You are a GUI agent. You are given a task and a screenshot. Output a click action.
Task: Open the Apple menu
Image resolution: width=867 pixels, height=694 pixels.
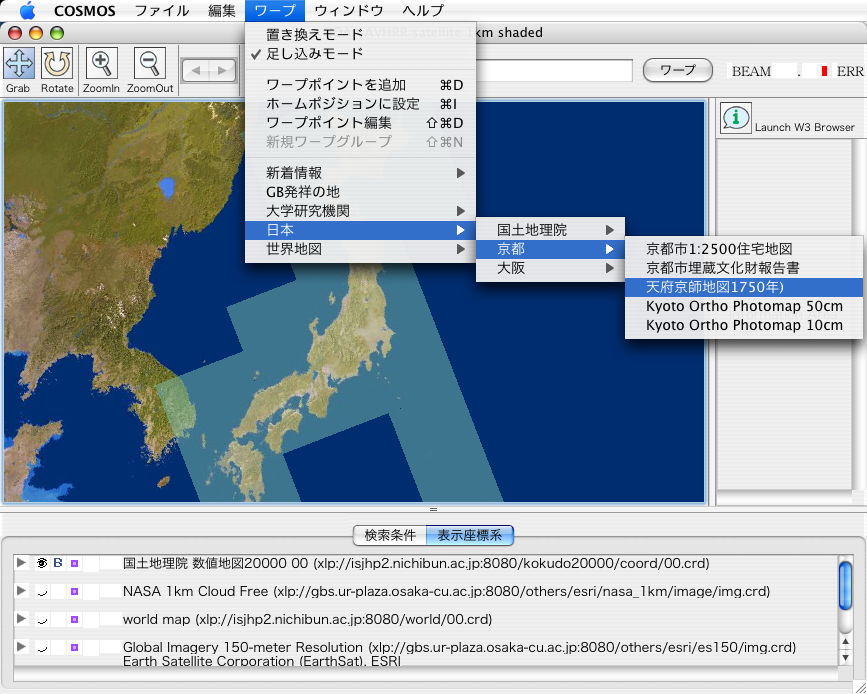(26, 12)
